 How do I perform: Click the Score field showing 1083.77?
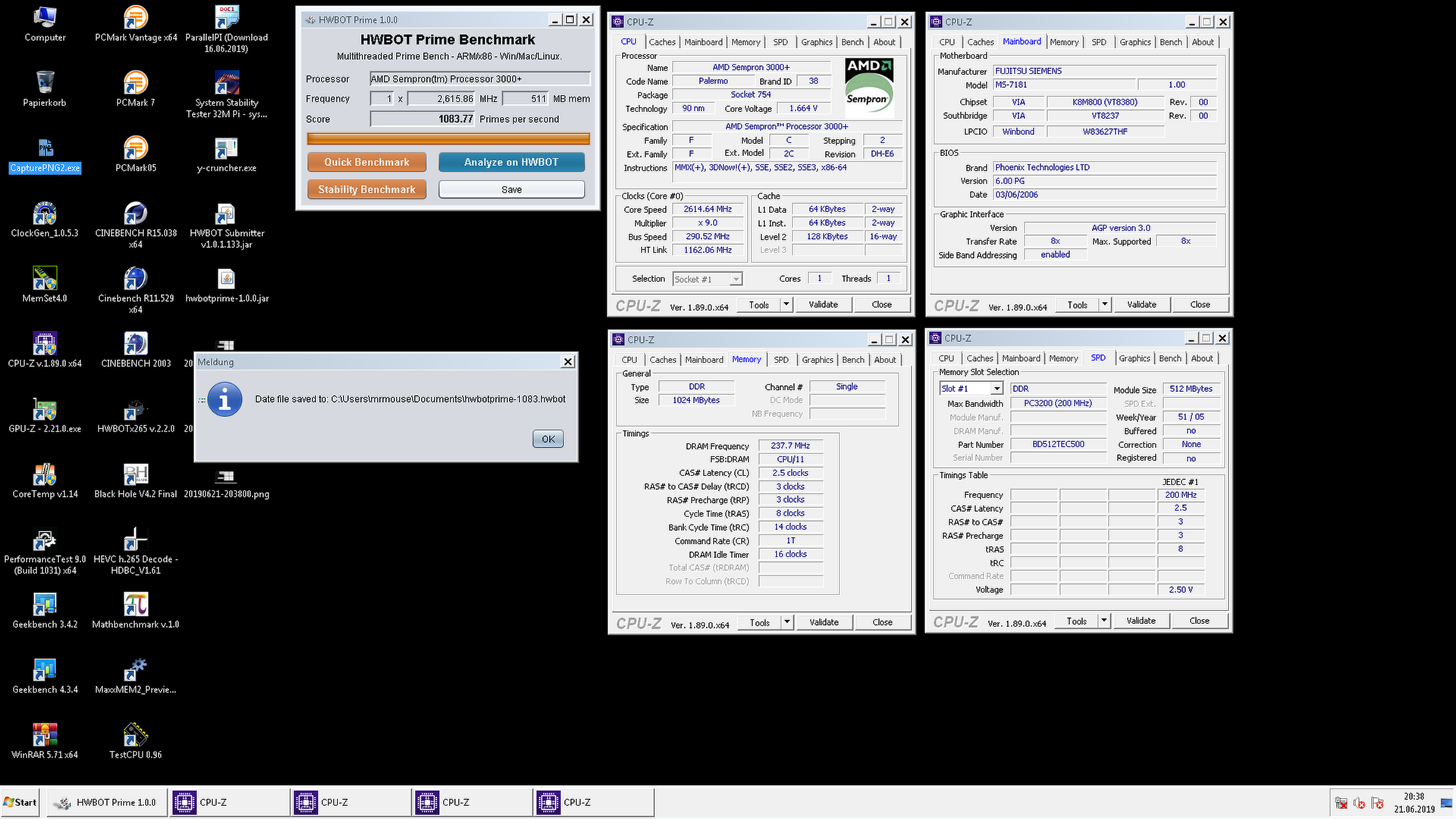422,119
